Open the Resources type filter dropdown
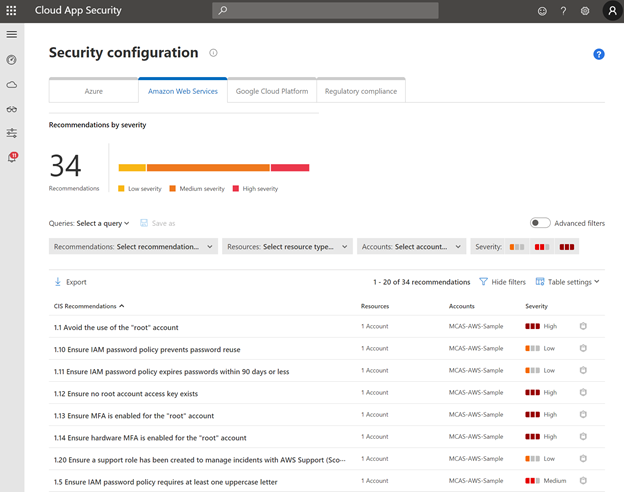624x492 pixels. 287,247
